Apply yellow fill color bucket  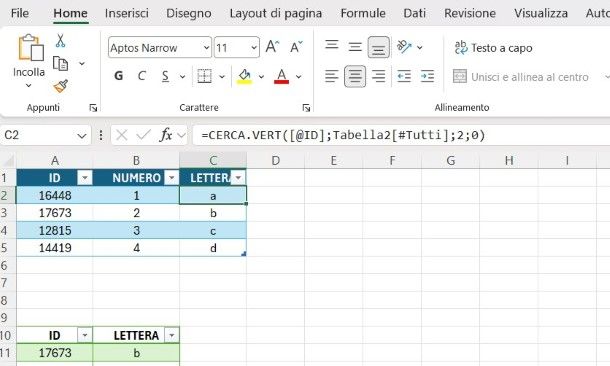pyautogui.click(x=244, y=76)
